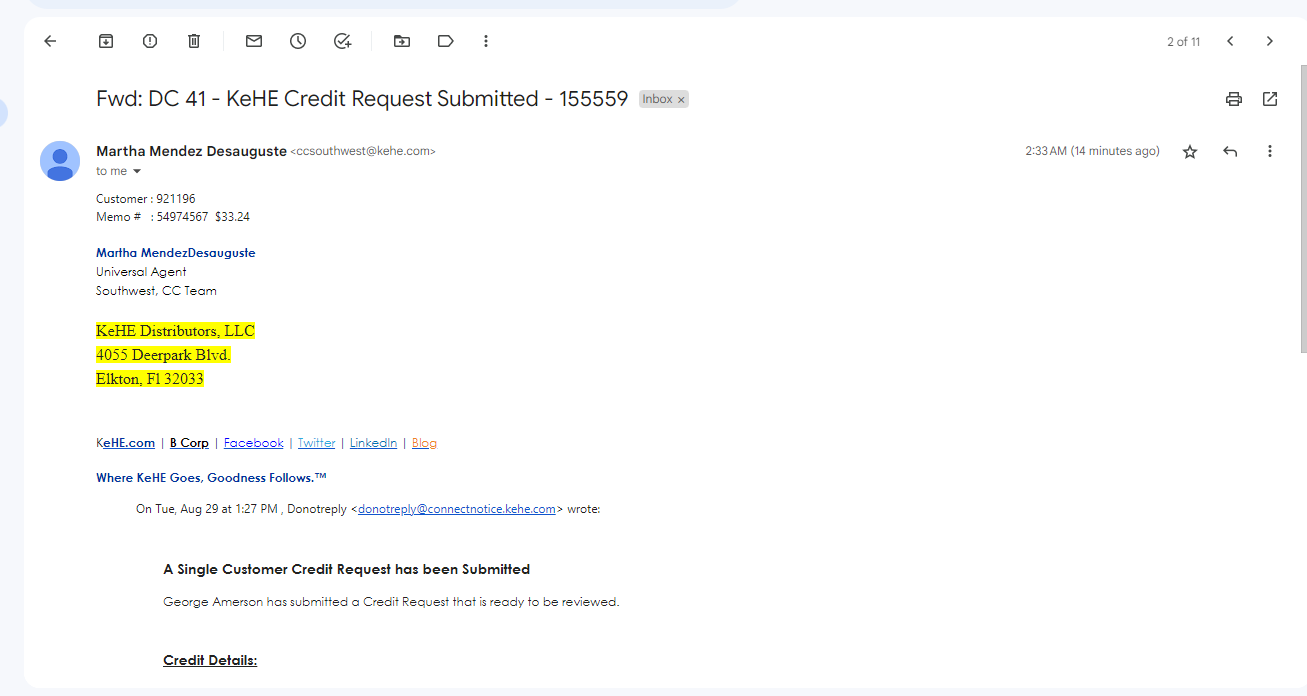Click 'Elkton, Fl 32033' text
1307x696 pixels.
click(150, 379)
